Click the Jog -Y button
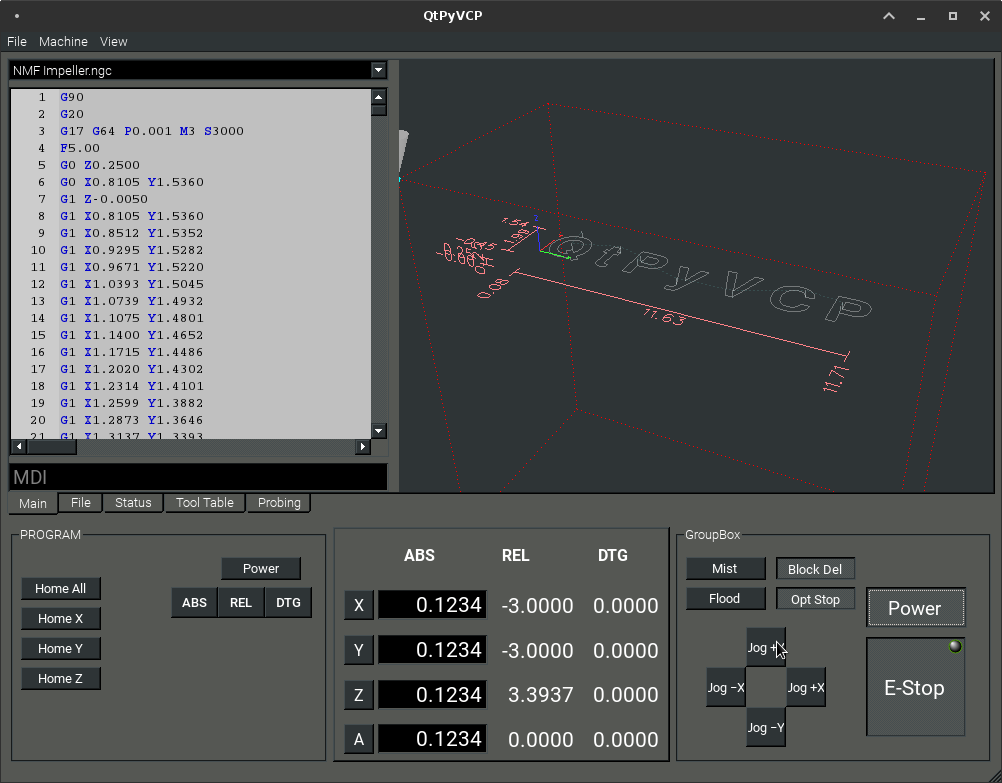Image resolution: width=1002 pixels, height=783 pixels. tap(766, 727)
